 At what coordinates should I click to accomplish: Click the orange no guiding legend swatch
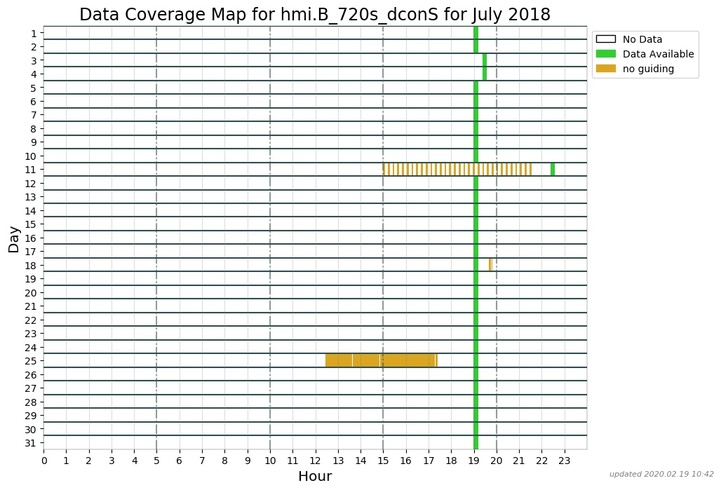(606, 69)
